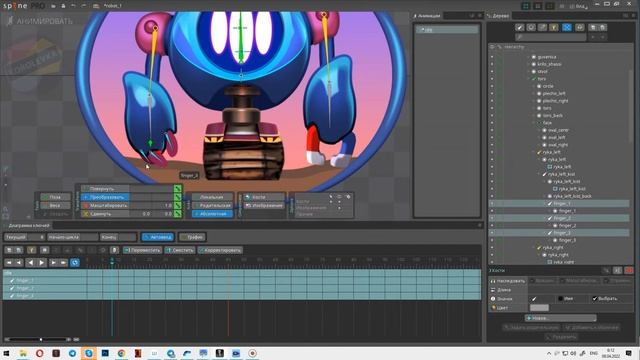640x360 pixels.
Task: Click the first bone filter icon in tree toolbar
Action: point(519,27)
